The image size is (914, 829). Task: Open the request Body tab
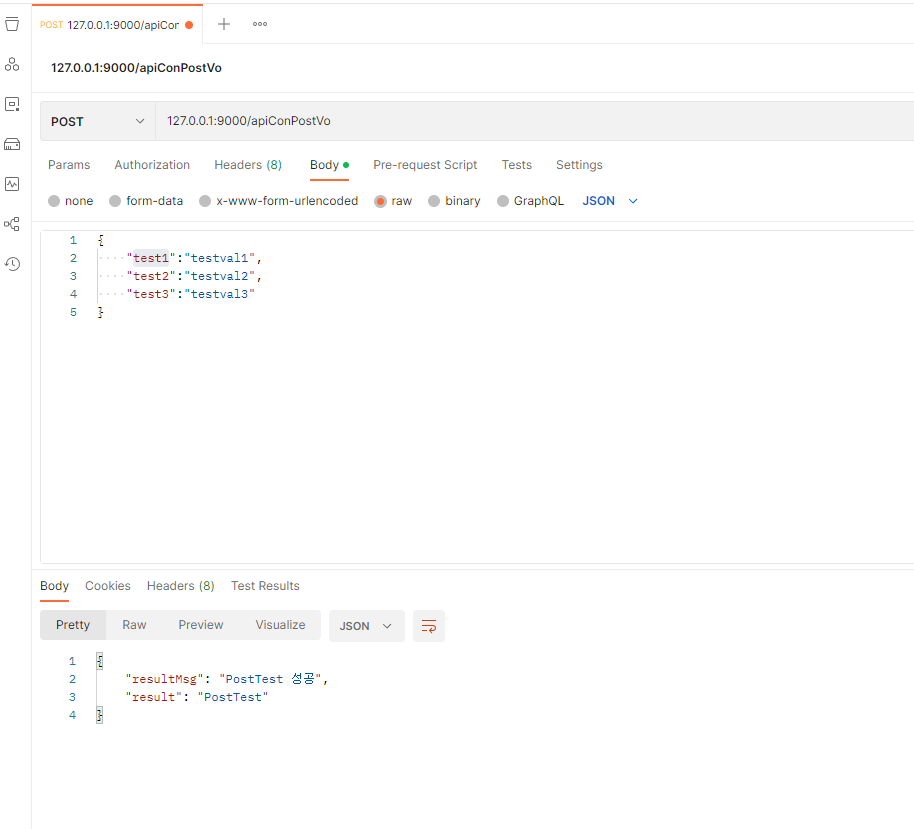point(329,165)
